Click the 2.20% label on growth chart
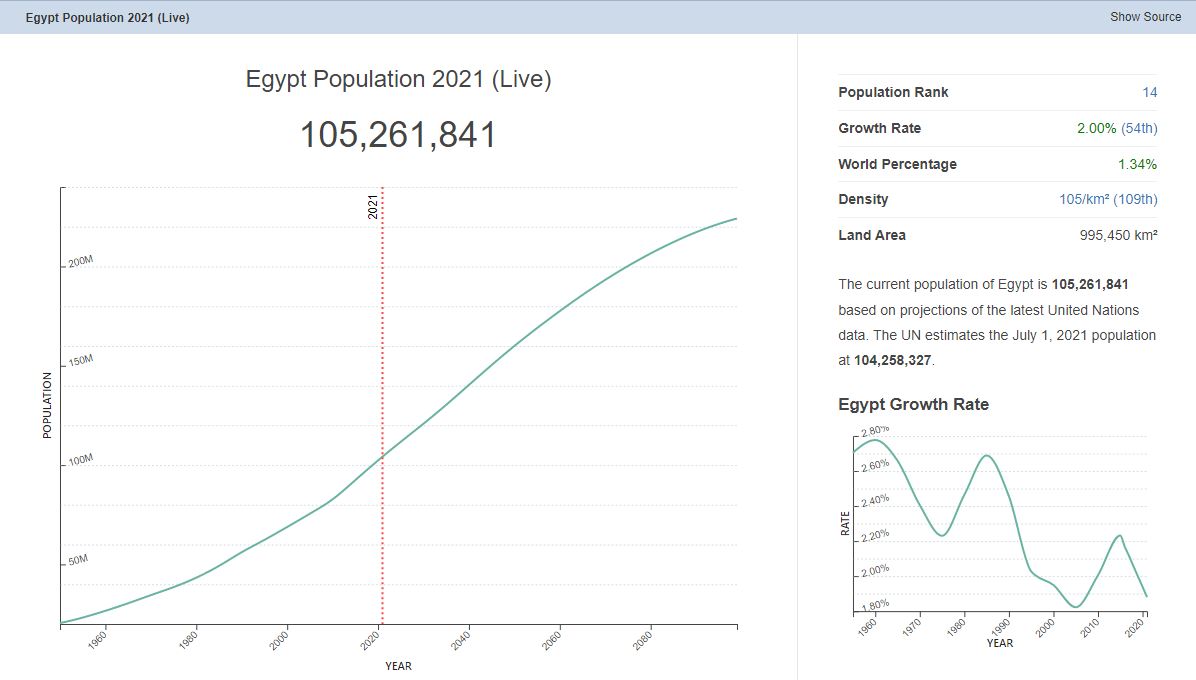This screenshot has height=680, width=1196. pyautogui.click(x=875, y=536)
